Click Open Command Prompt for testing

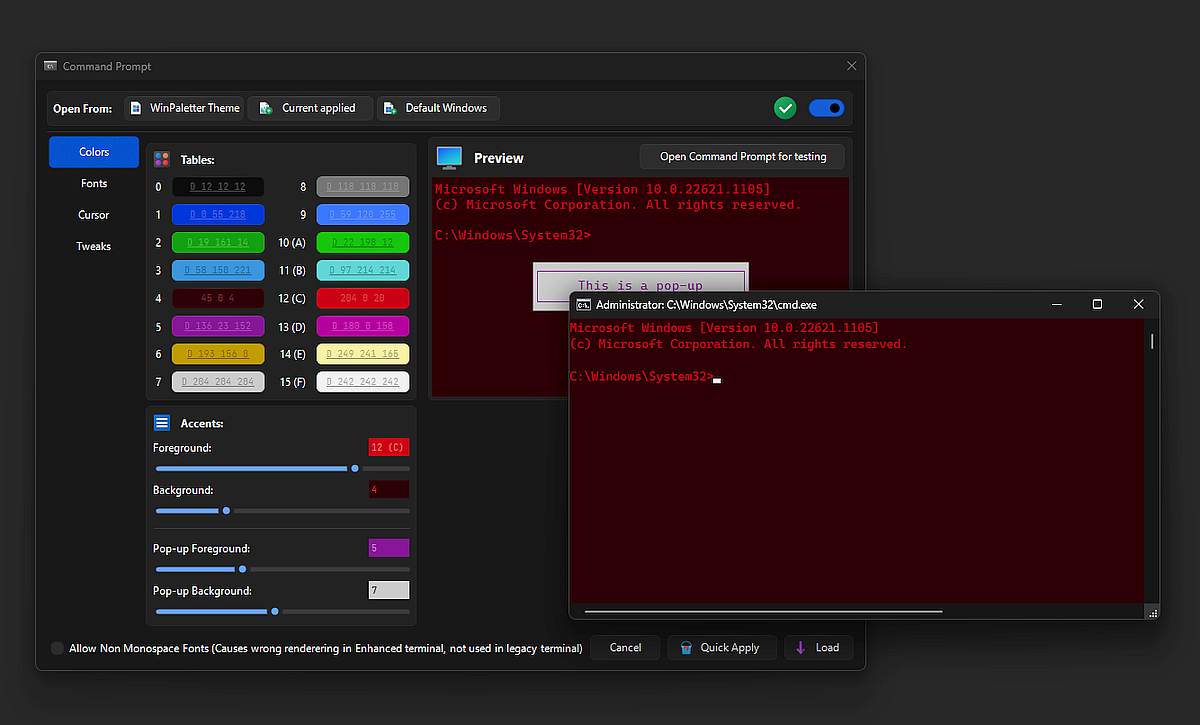pyautogui.click(x=742, y=157)
